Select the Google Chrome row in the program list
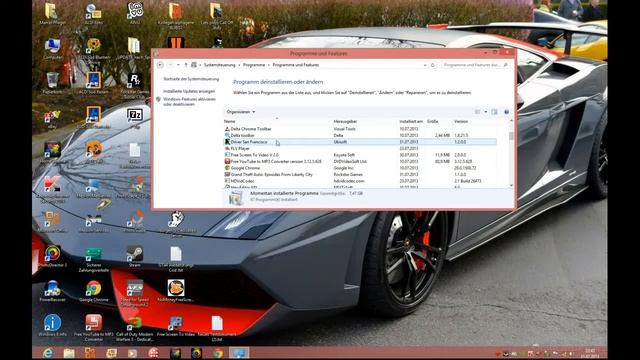The width and height of the screenshot is (640, 360). [360, 168]
